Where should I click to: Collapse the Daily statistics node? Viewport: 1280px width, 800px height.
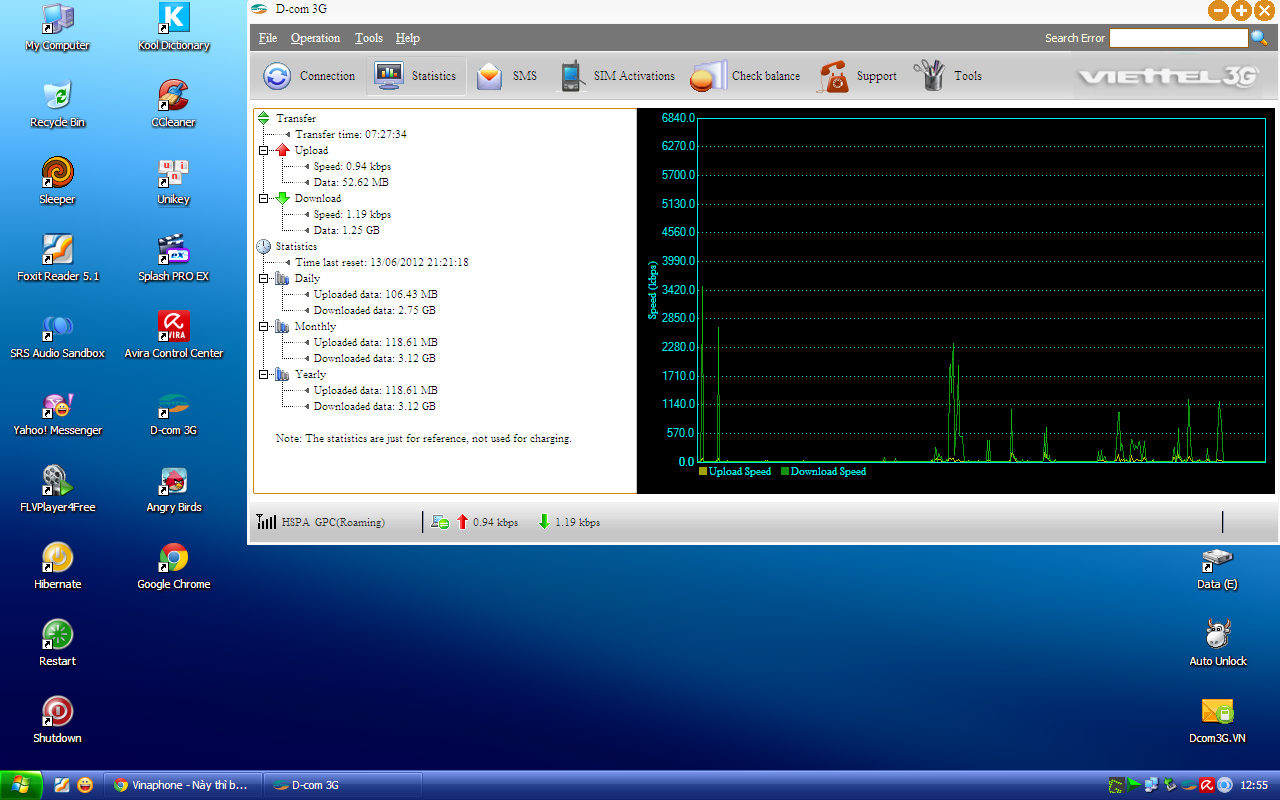pos(264,278)
